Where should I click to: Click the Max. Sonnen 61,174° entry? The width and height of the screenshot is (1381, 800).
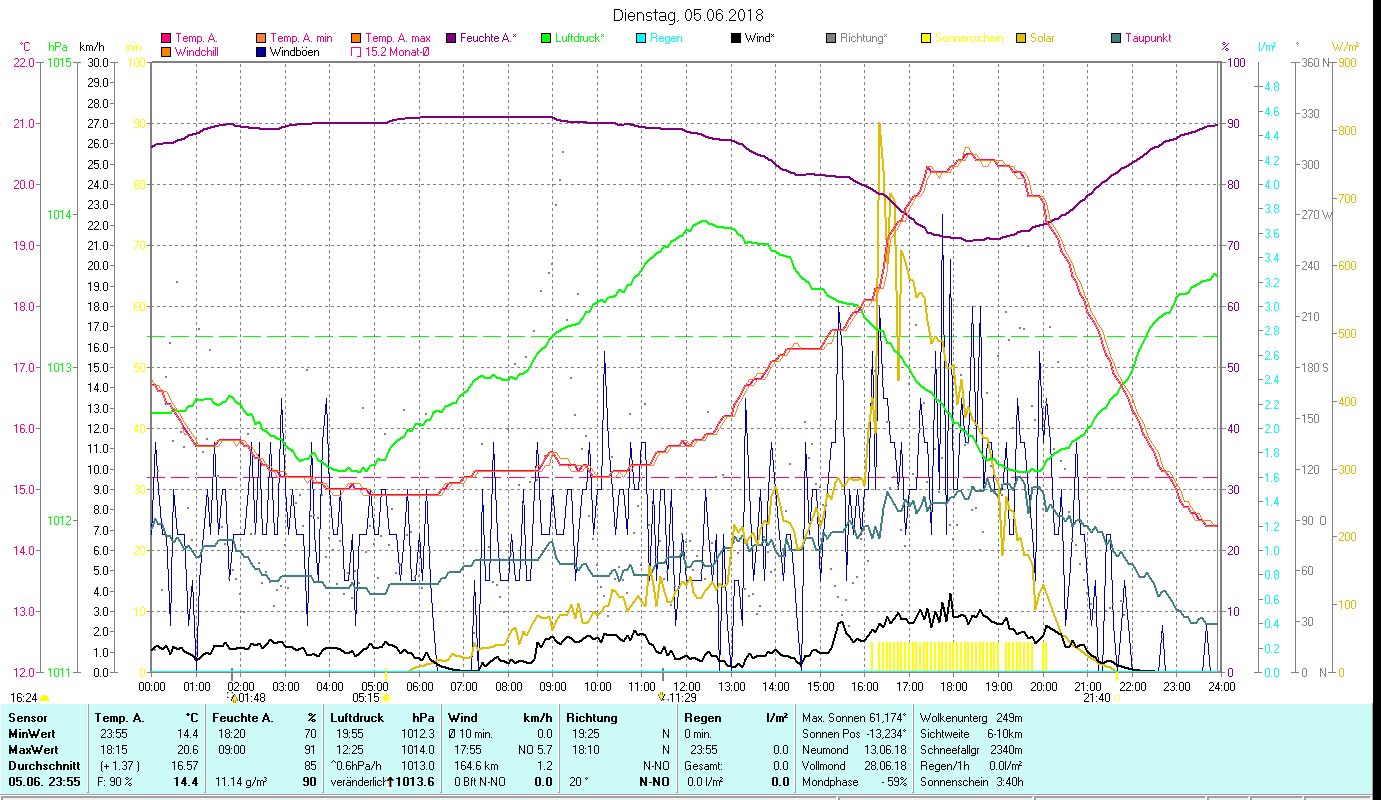[854, 718]
